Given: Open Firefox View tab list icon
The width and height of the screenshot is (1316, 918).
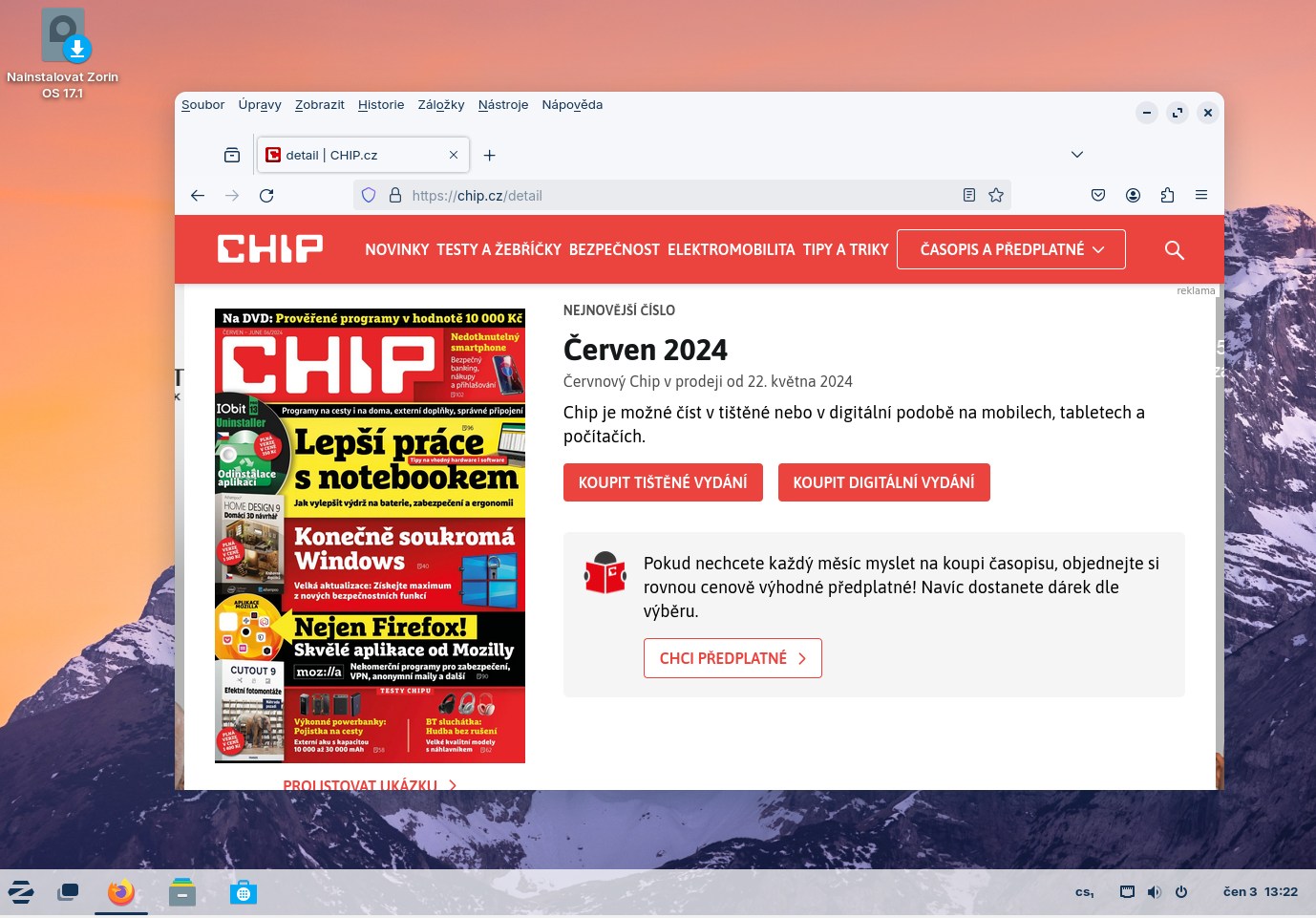Looking at the screenshot, I should coord(232,155).
